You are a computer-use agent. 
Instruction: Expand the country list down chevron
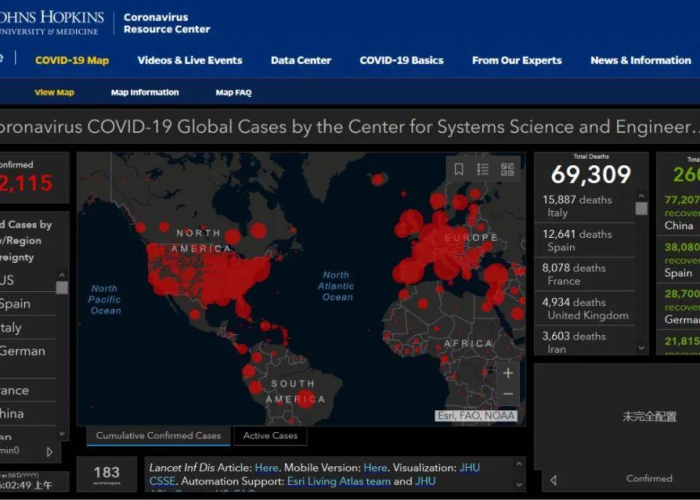(62, 433)
